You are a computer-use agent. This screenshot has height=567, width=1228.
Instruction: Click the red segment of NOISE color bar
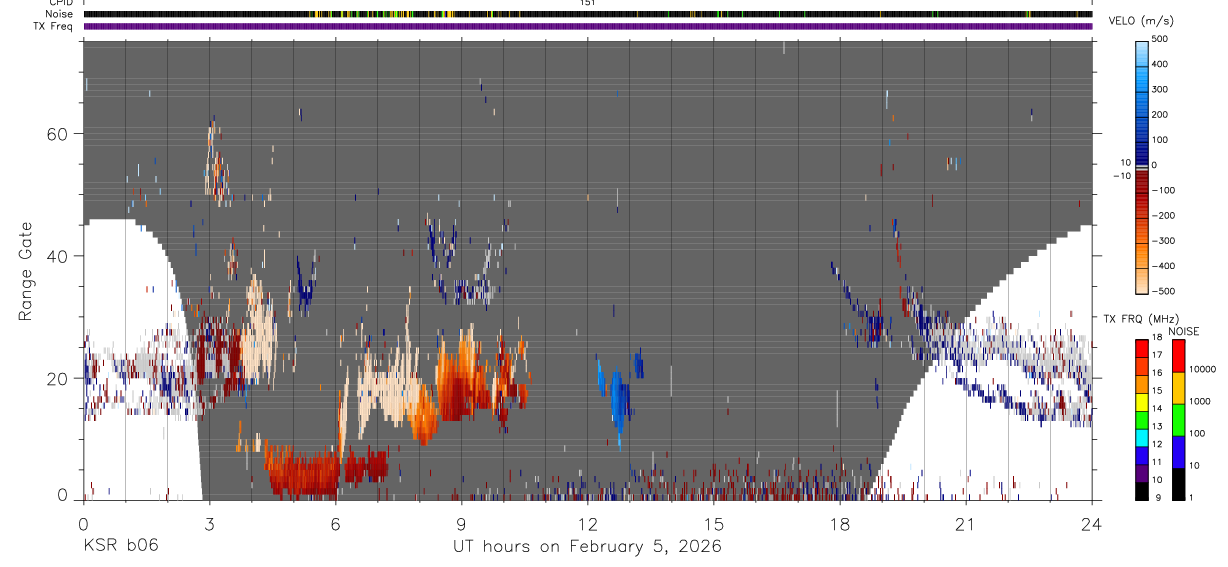click(1178, 355)
